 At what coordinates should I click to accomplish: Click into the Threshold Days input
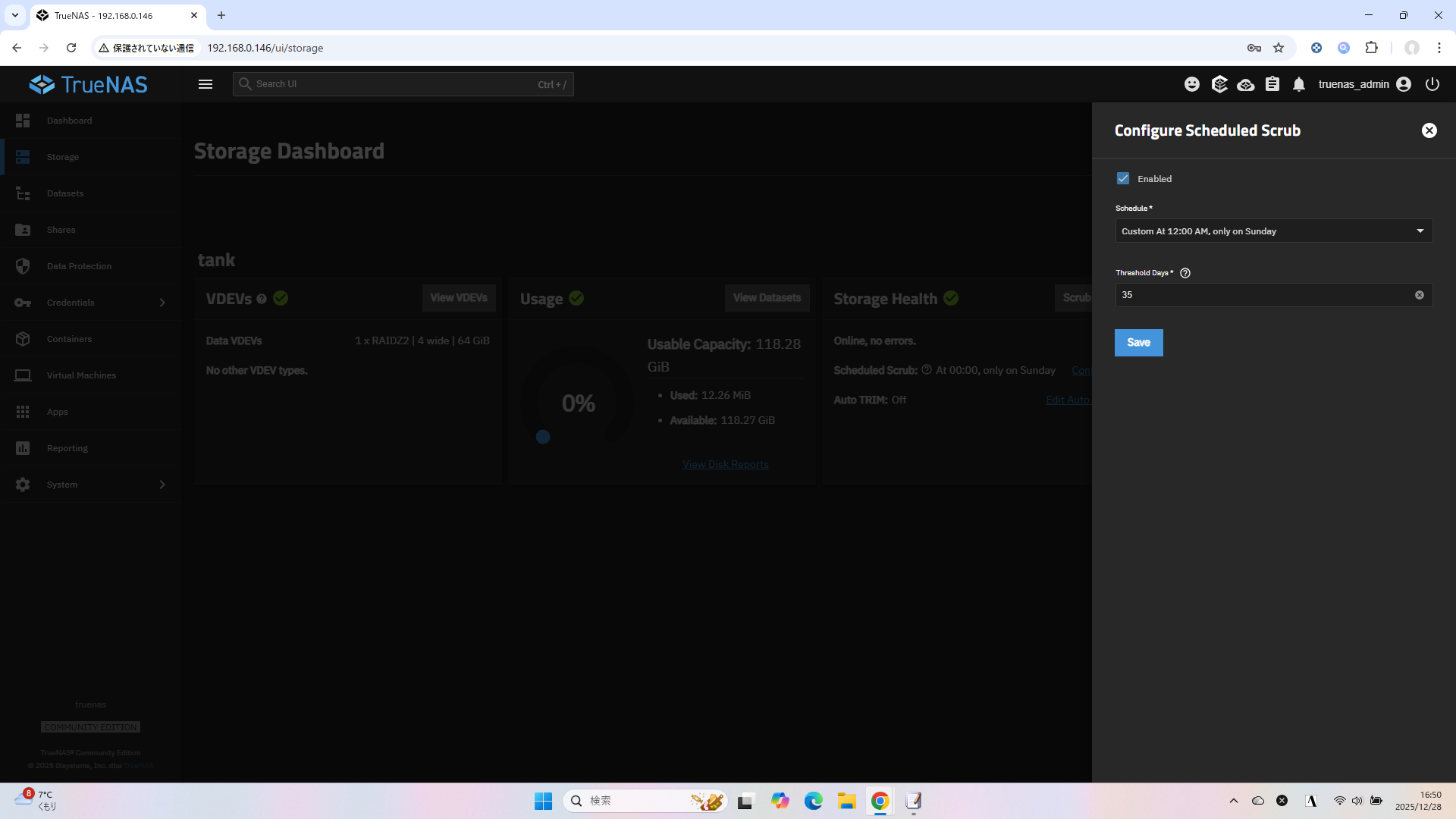point(1259,295)
